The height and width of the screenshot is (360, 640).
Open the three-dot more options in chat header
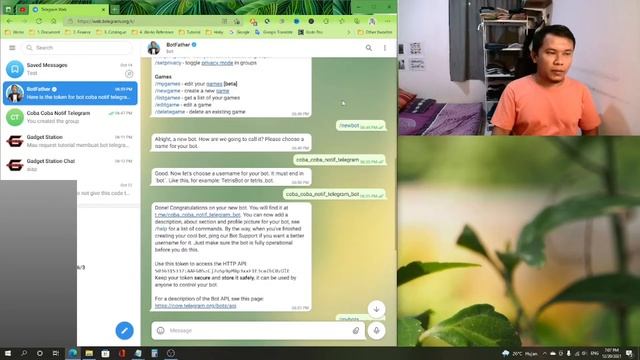coord(384,48)
